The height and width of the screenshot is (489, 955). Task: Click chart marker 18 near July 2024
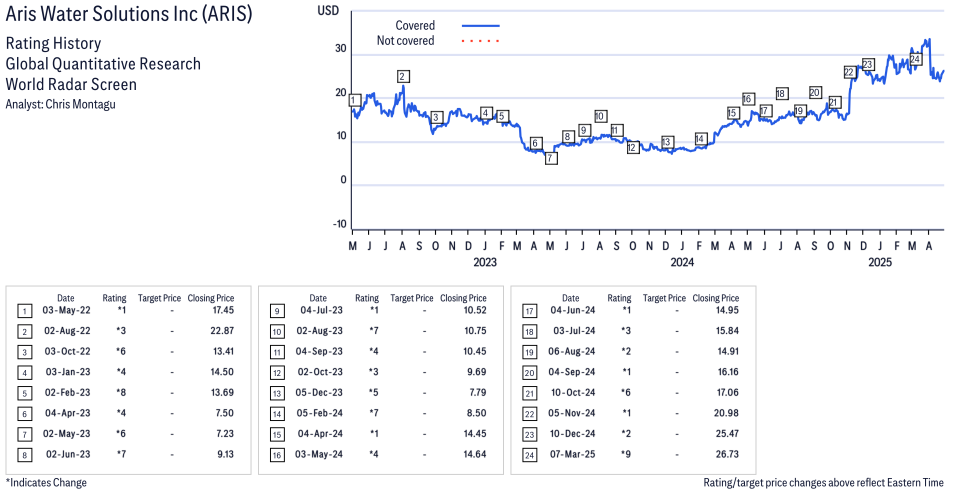pyautogui.click(x=781, y=93)
